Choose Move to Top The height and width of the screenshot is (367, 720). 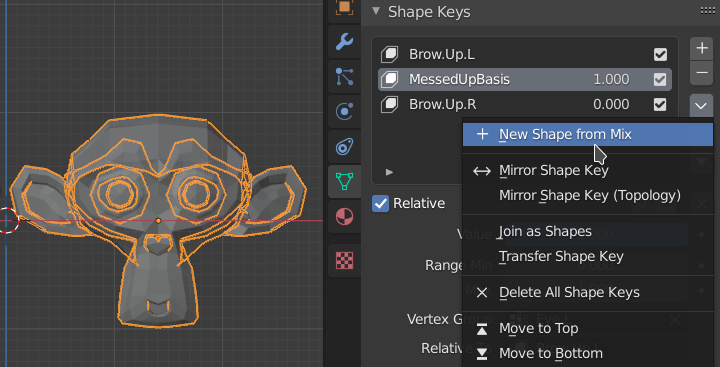588,329
